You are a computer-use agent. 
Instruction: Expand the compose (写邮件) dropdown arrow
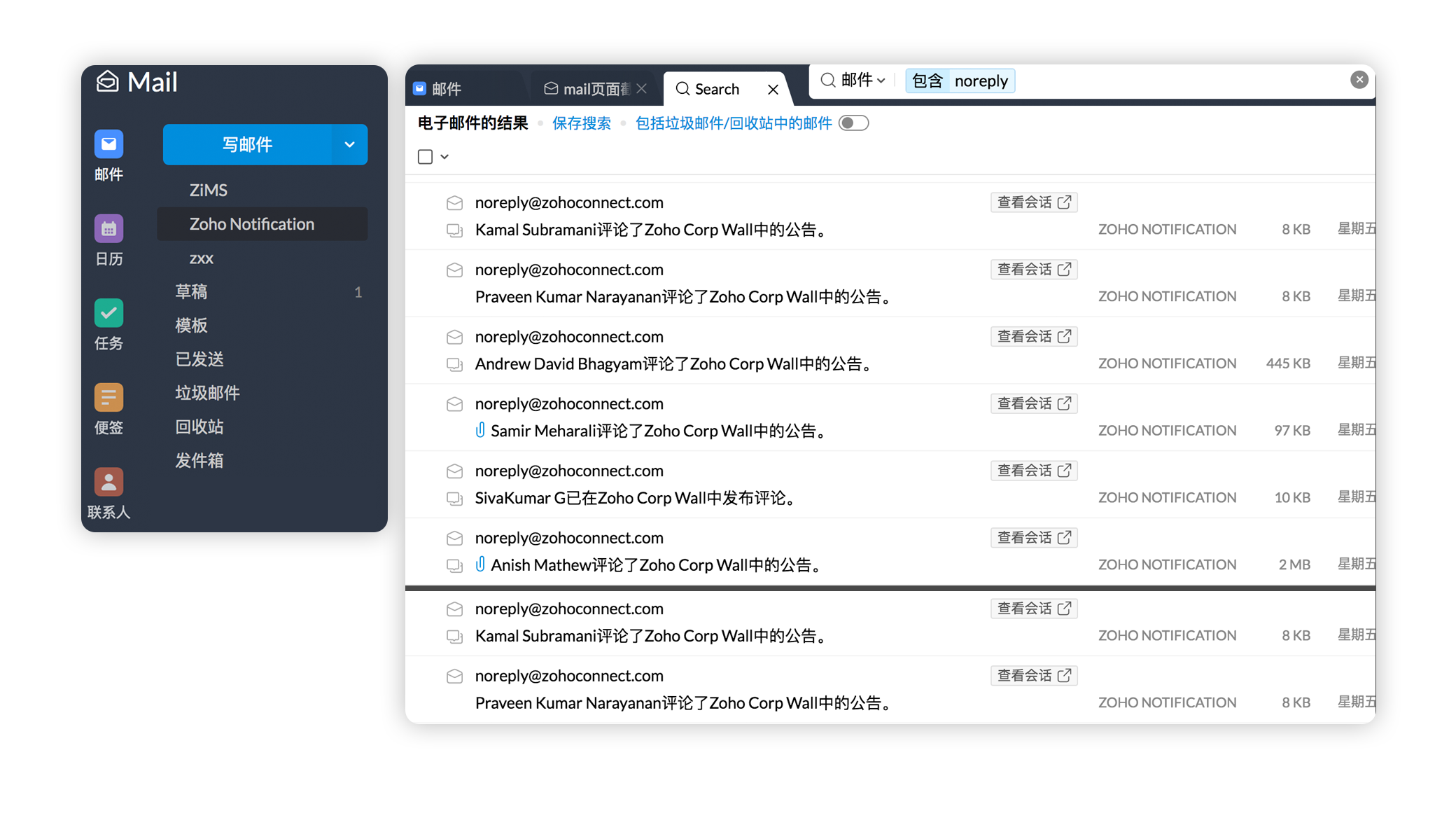(x=349, y=145)
